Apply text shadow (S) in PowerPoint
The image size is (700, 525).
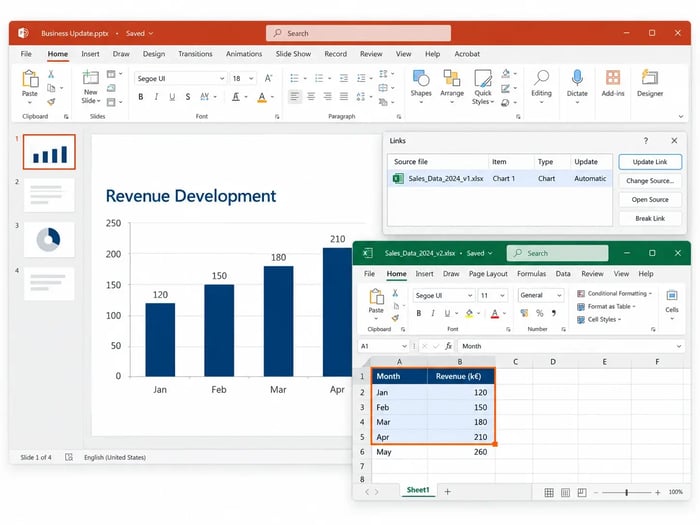coord(188,97)
